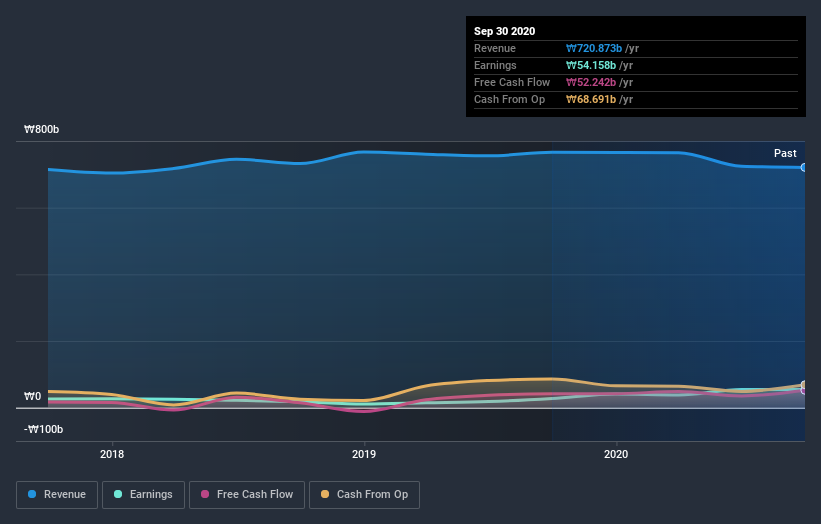Viewport: 821px width, 524px height.
Task: Click the ₩68.691b cash from op value
Action: (591, 99)
